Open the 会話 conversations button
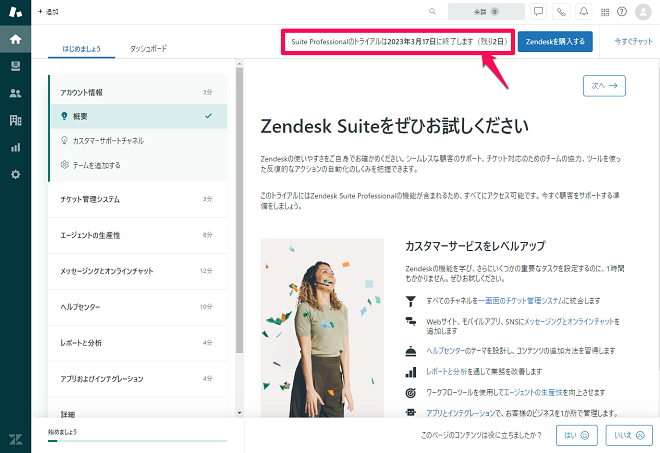This screenshot has width=660, height=453. point(486,11)
